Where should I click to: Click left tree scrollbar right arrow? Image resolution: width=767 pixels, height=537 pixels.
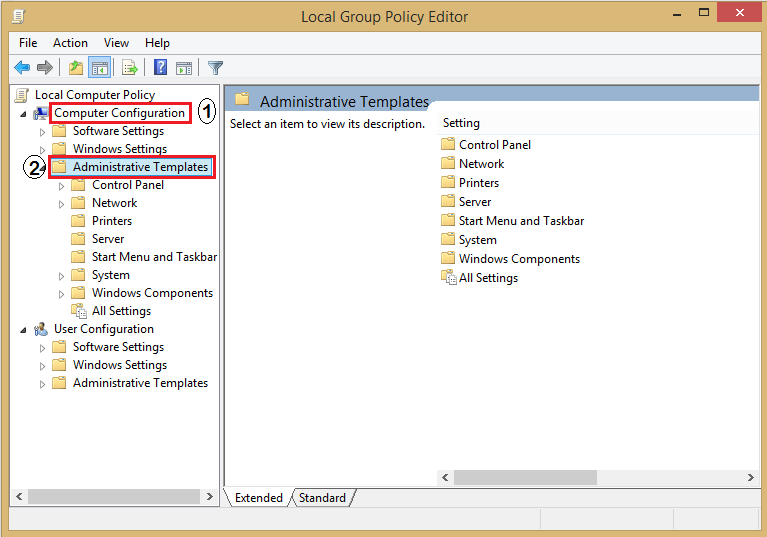coord(210,496)
